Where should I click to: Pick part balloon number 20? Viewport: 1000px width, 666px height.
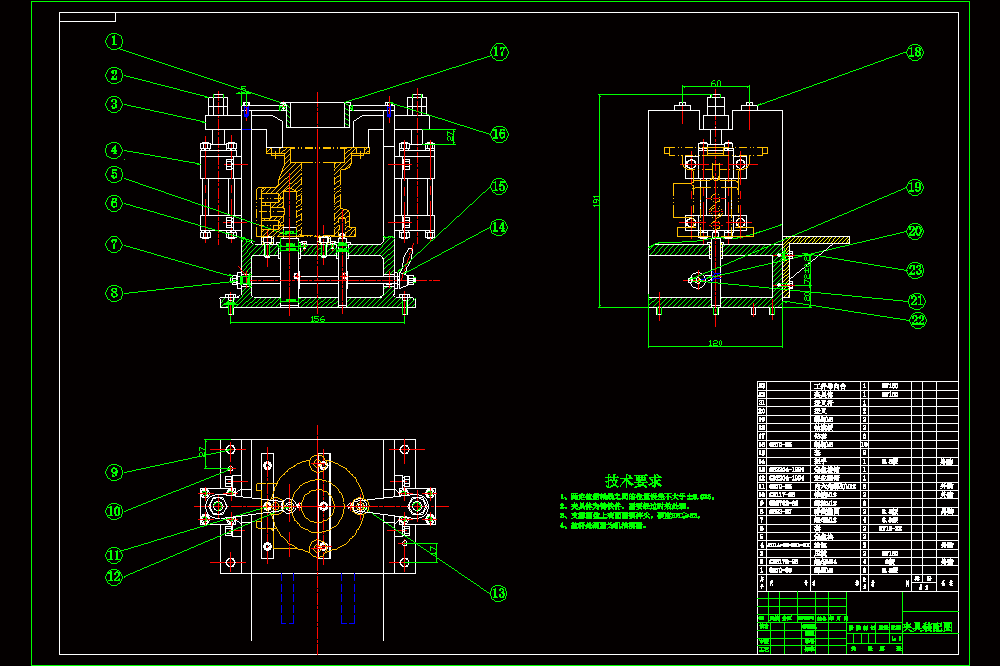pyautogui.click(x=915, y=232)
